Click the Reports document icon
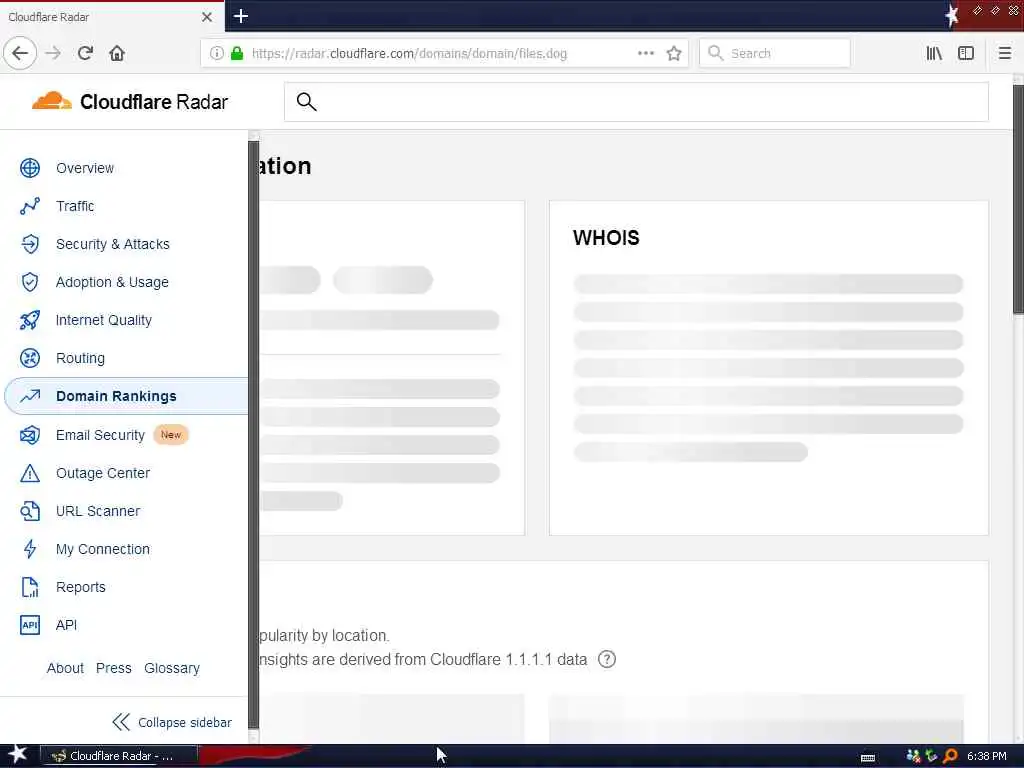 [30, 587]
